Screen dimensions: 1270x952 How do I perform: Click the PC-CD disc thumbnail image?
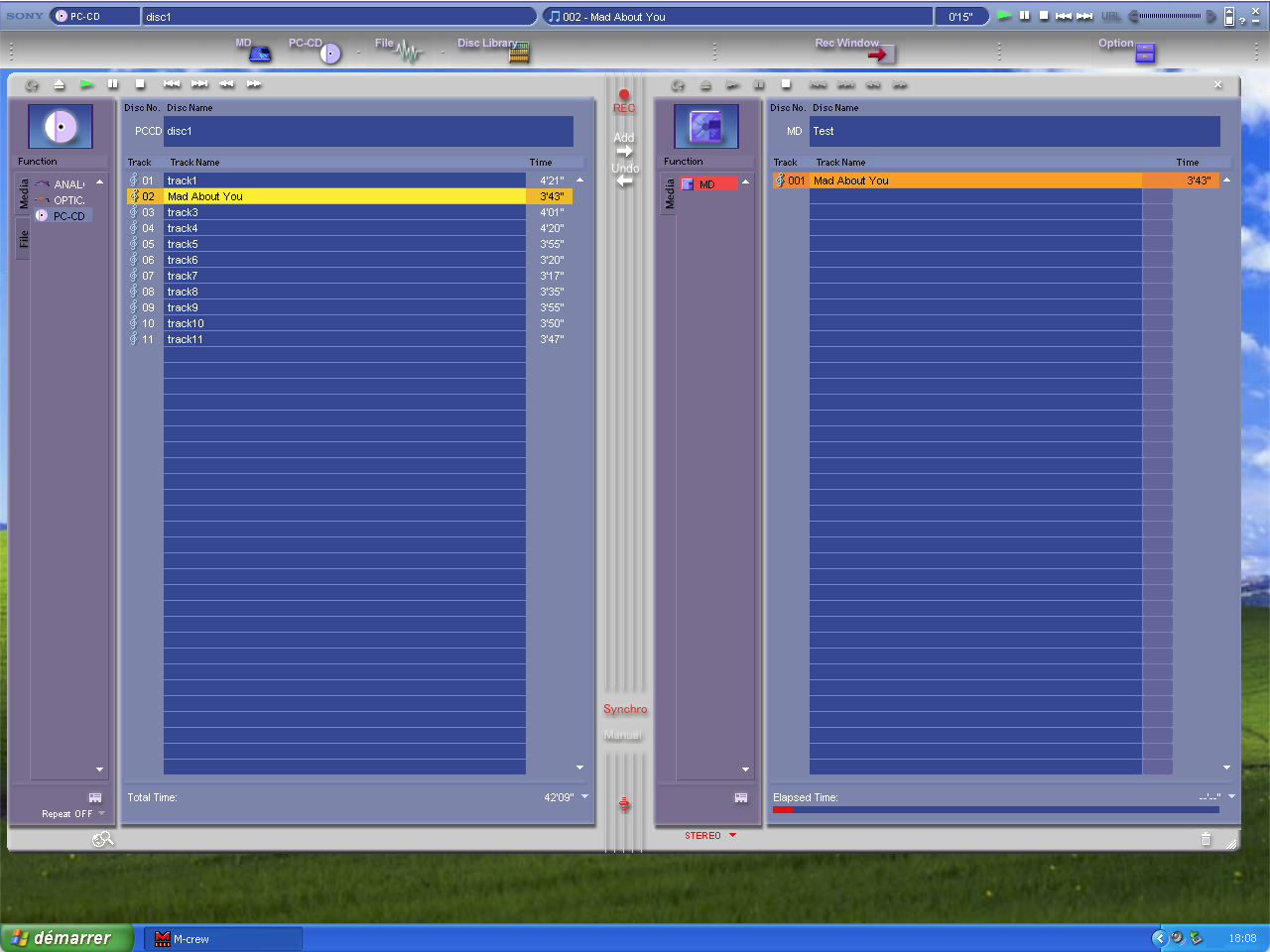coord(61,127)
